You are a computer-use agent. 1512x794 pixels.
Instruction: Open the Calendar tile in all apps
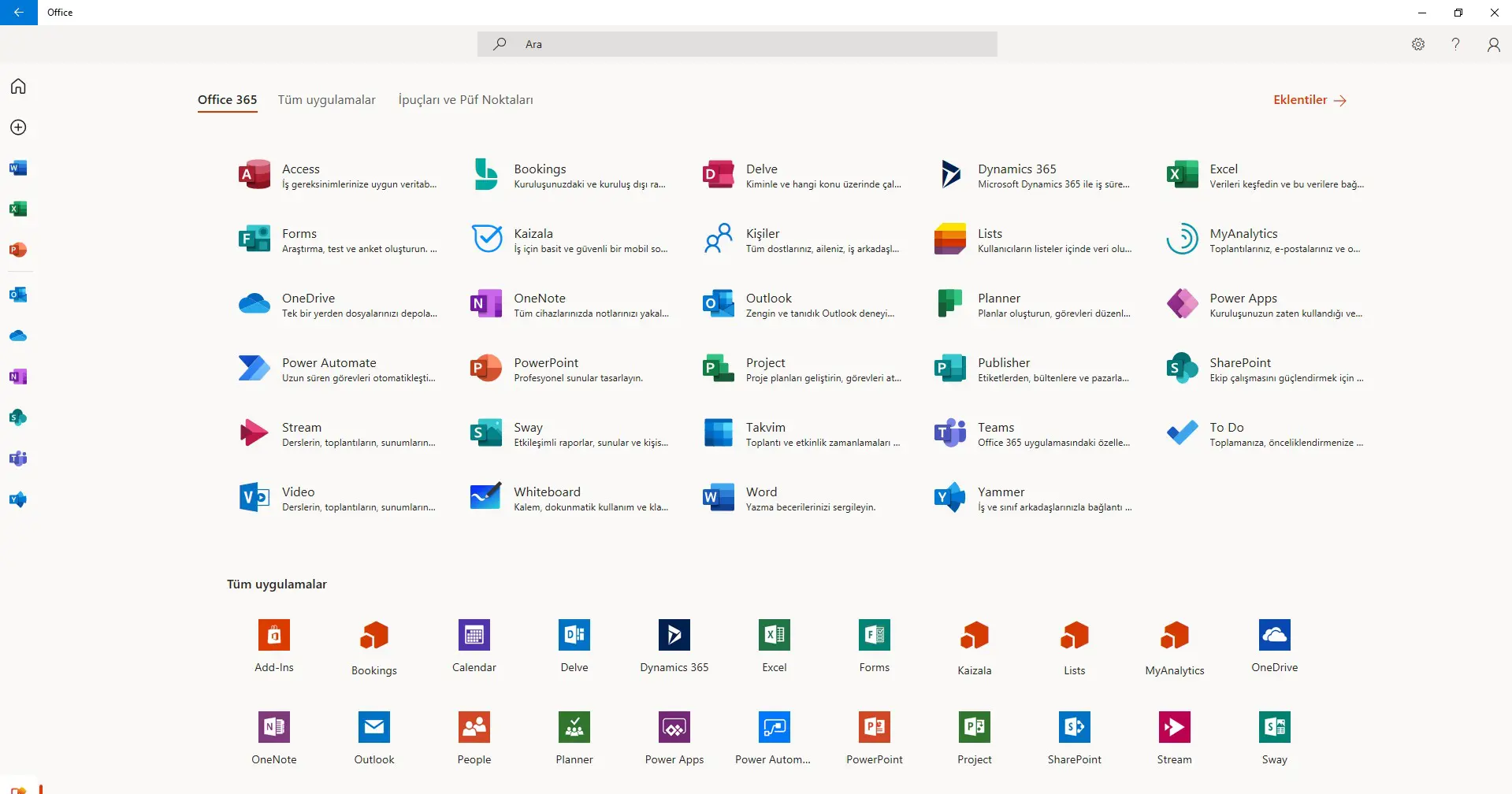click(x=474, y=636)
